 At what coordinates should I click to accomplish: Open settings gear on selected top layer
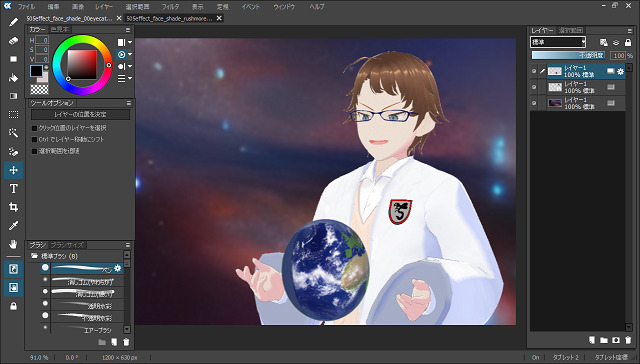pyautogui.click(x=620, y=71)
